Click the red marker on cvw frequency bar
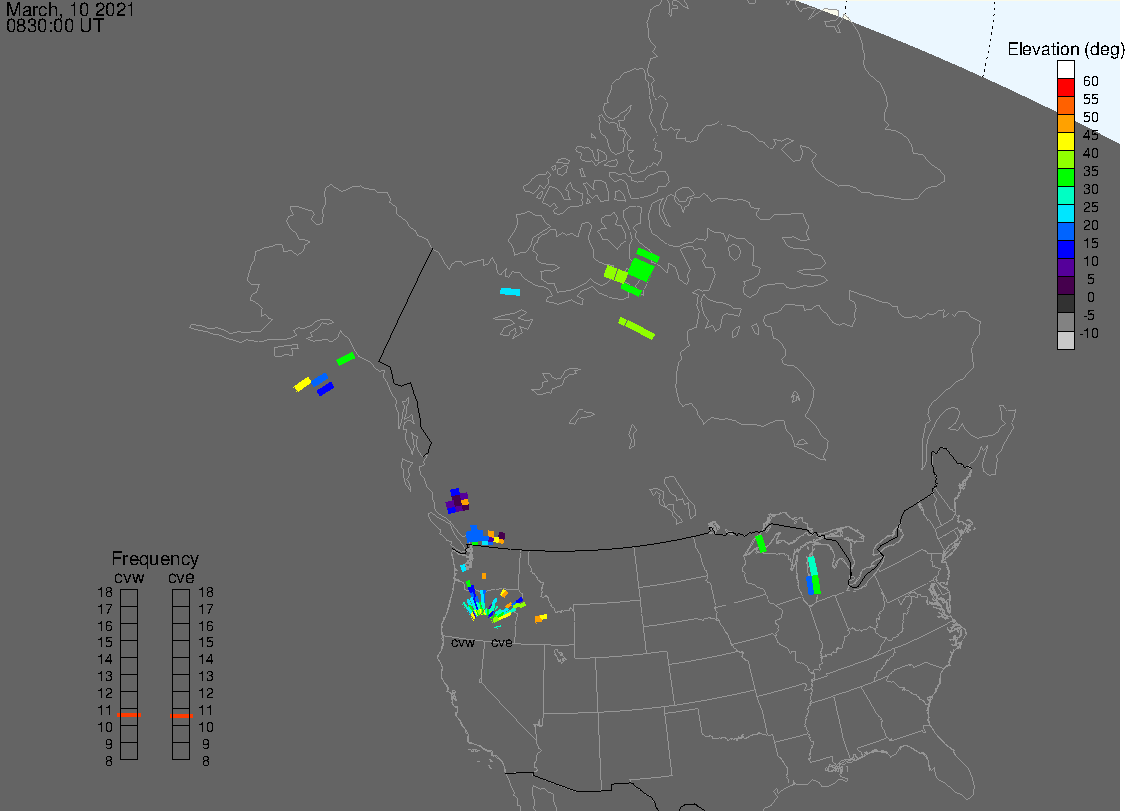Viewport: 1125px width, 811px height. tap(129, 715)
